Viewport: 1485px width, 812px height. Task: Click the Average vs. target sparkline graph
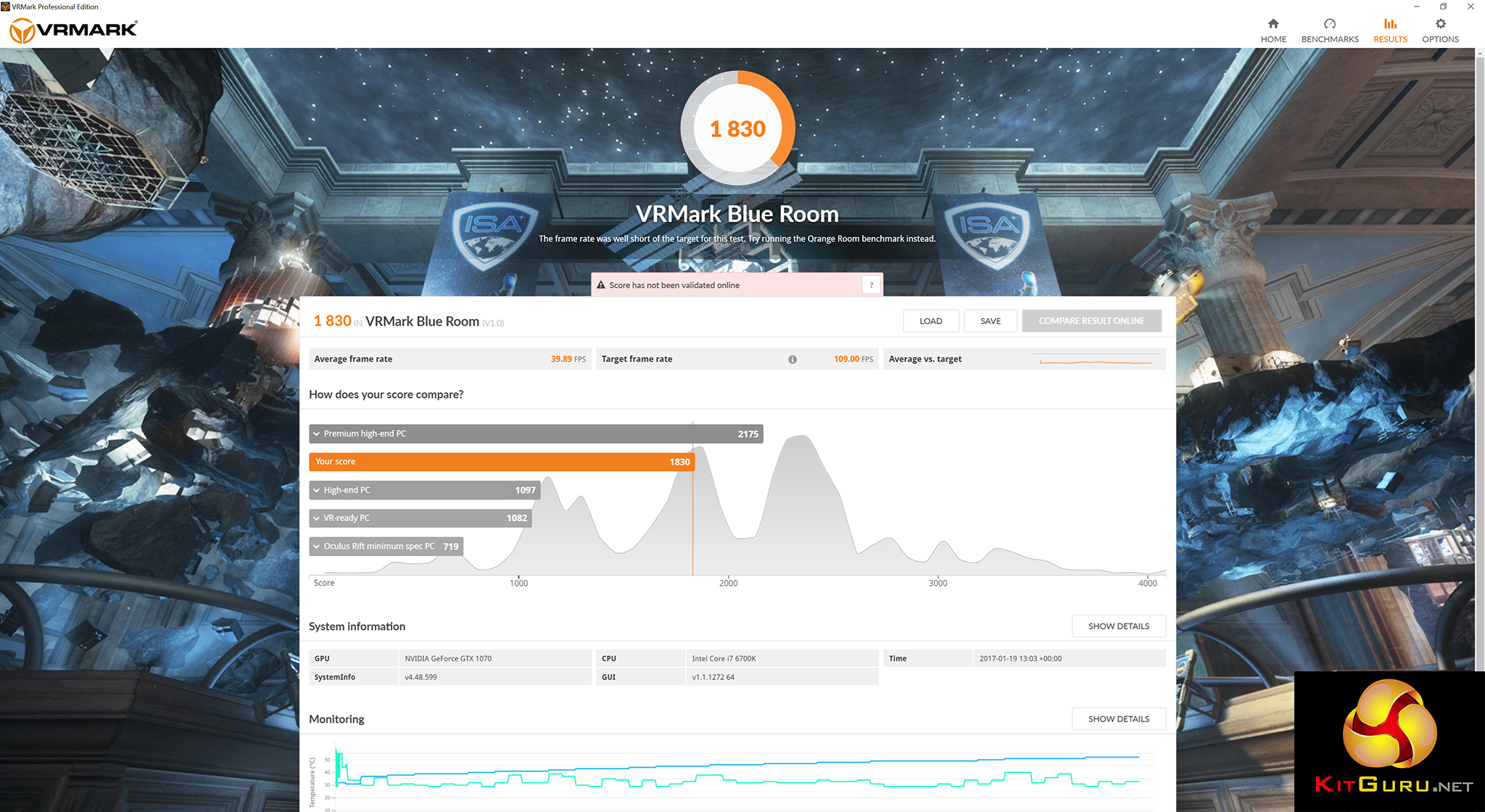1095,360
